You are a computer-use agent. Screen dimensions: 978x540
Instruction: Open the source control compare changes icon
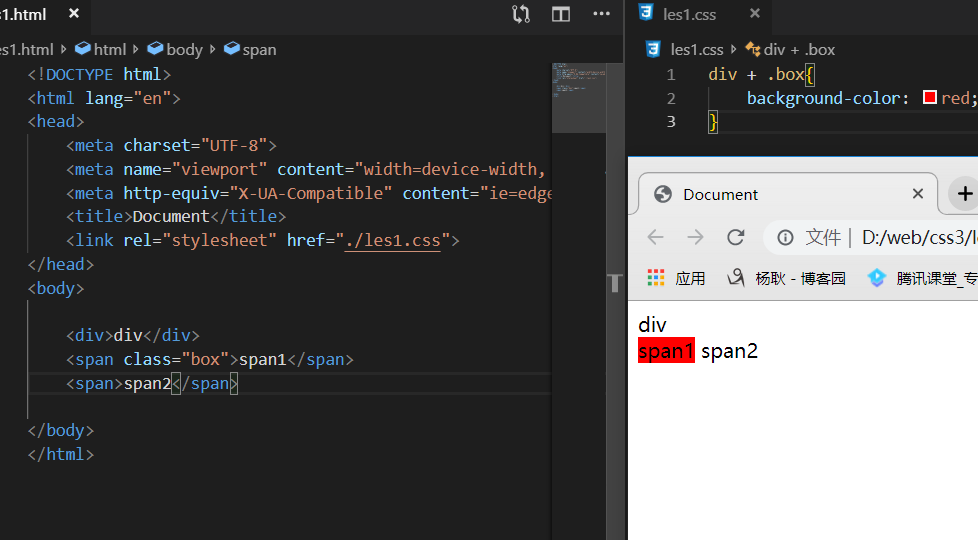coord(521,14)
